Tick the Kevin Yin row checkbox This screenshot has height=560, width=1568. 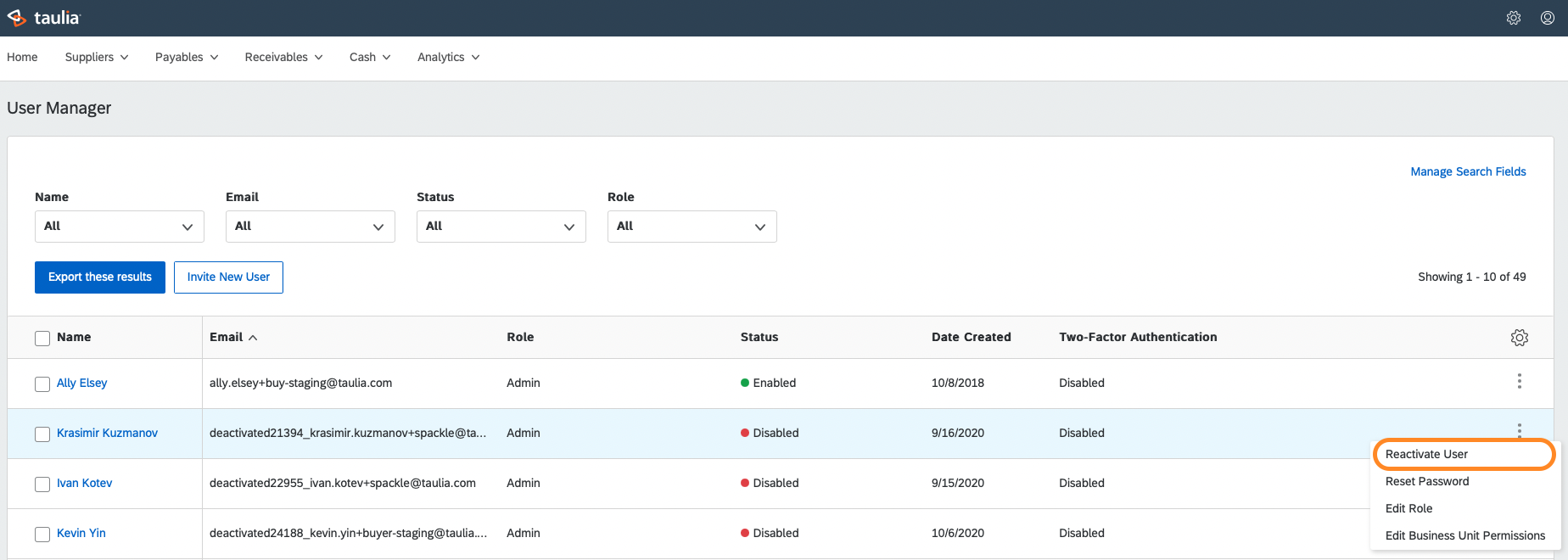[x=42, y=535]
